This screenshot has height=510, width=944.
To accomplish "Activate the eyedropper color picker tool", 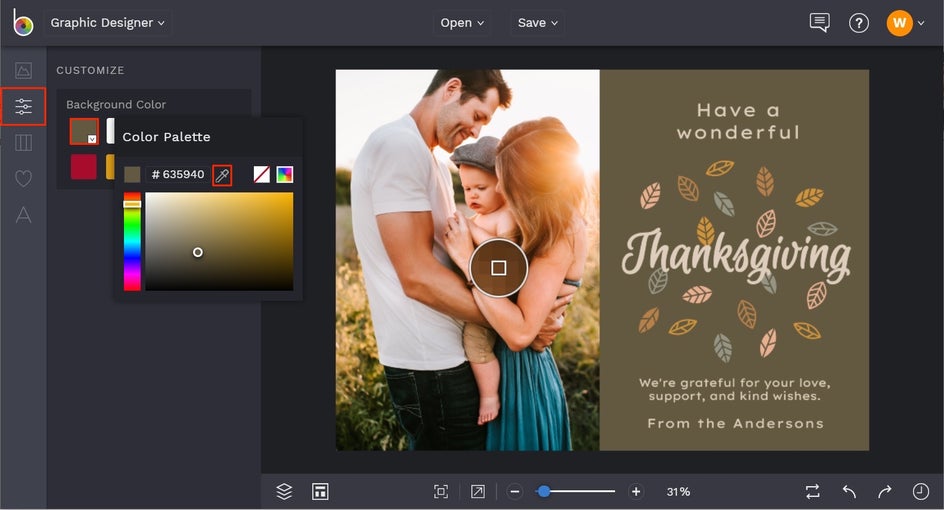I will point(222,175).
